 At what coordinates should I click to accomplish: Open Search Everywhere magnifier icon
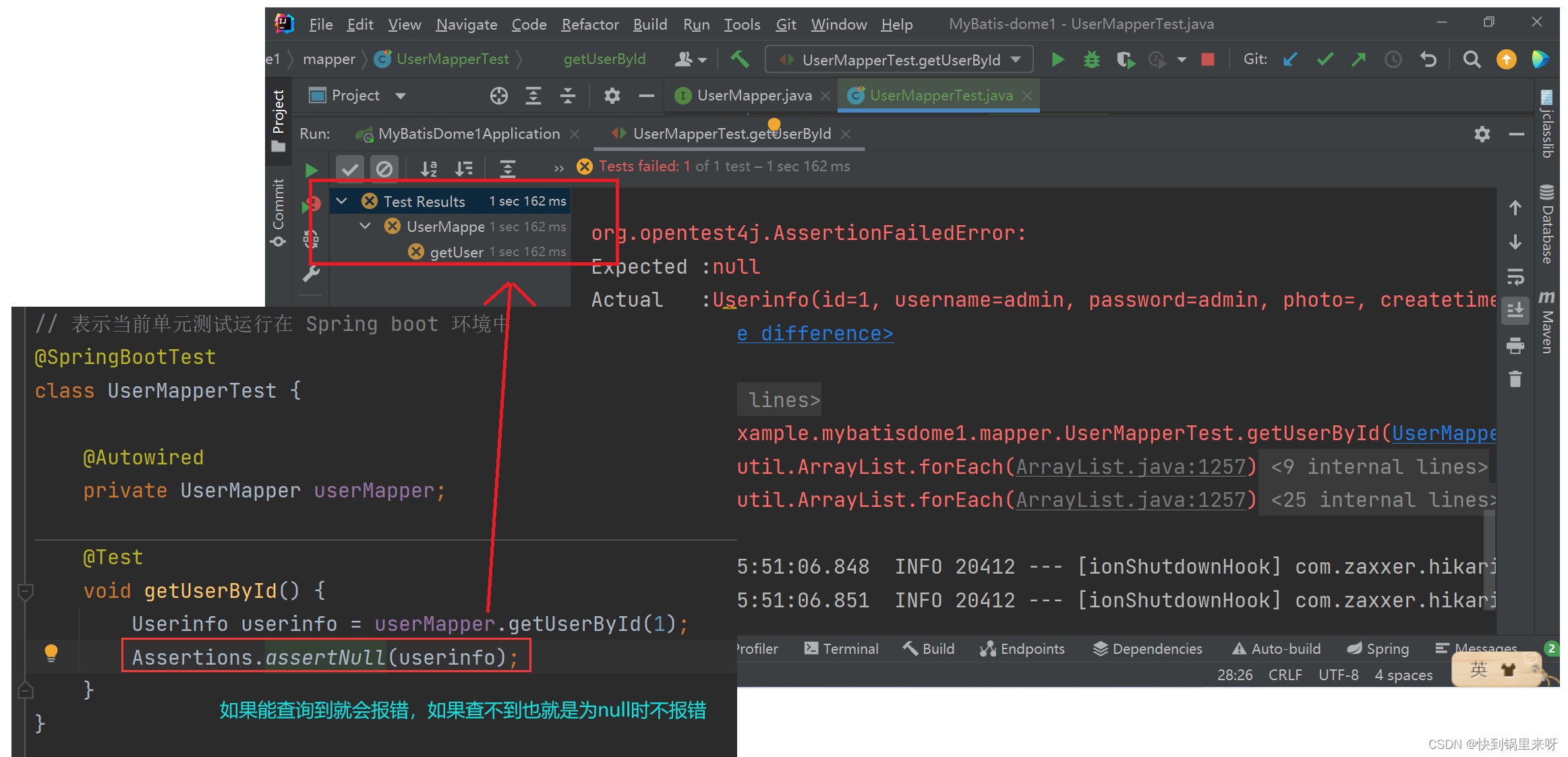[x=1472, y=60]
